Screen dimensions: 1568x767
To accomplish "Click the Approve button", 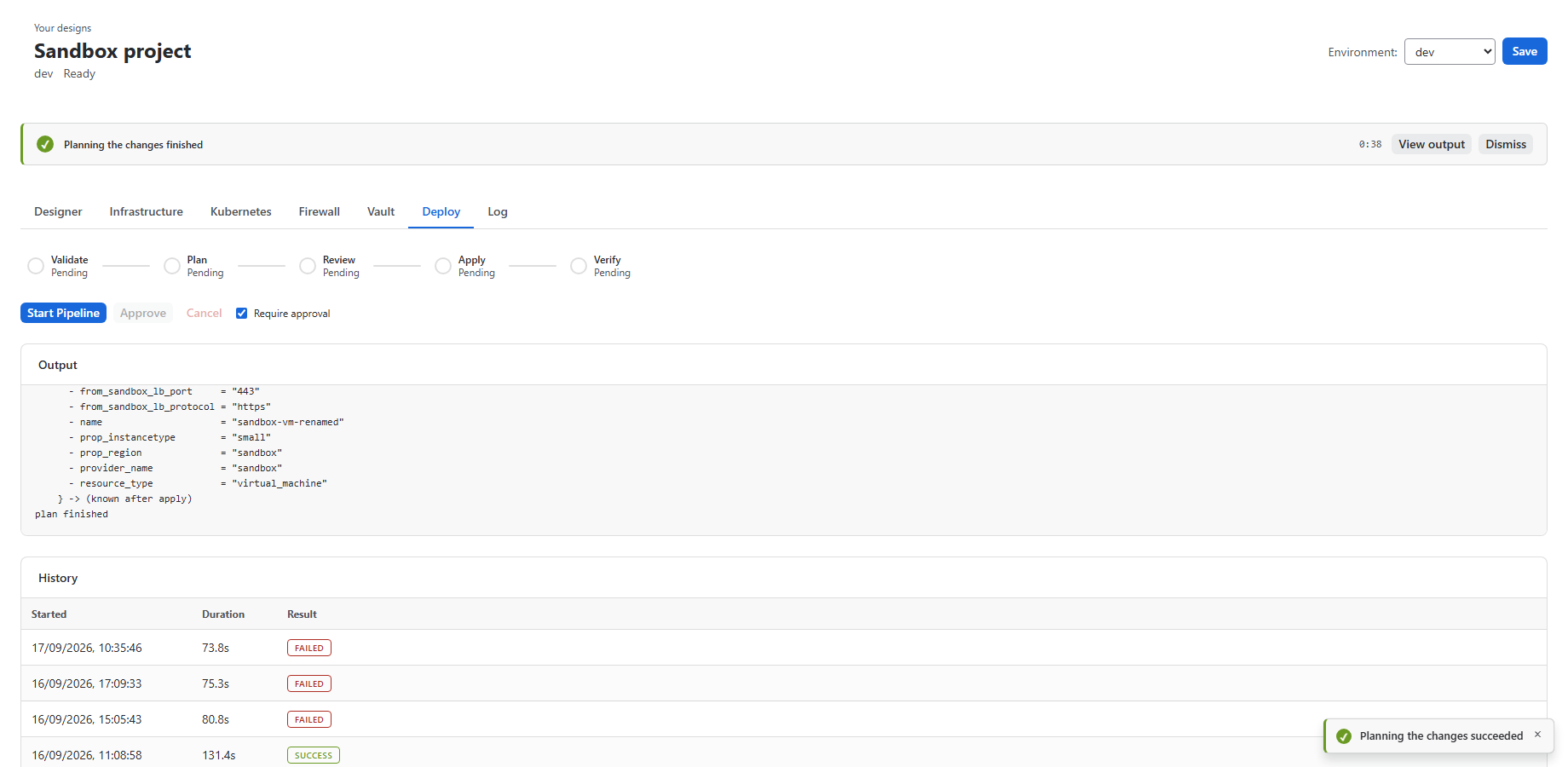I will point(143,313).
